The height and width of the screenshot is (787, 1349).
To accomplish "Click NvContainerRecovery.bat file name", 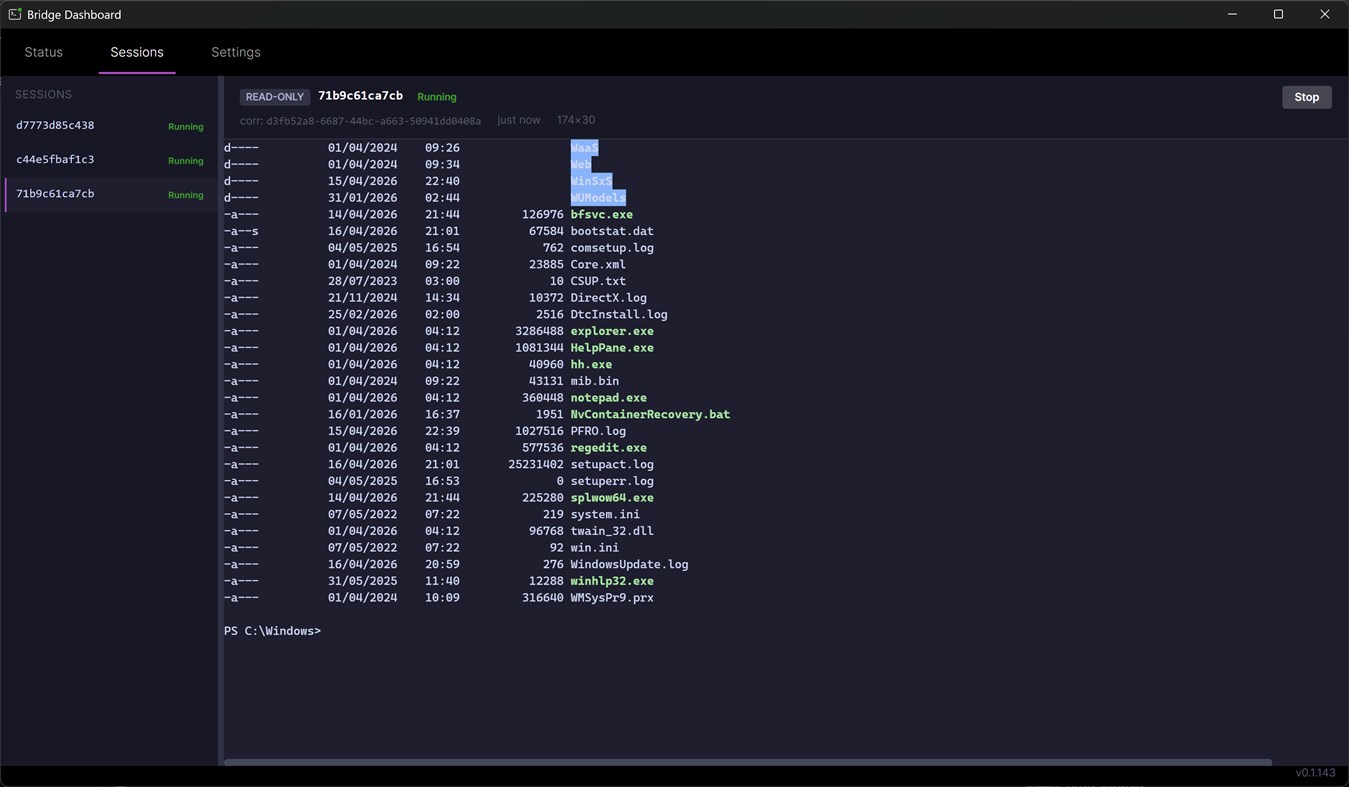I will [650, 414].
